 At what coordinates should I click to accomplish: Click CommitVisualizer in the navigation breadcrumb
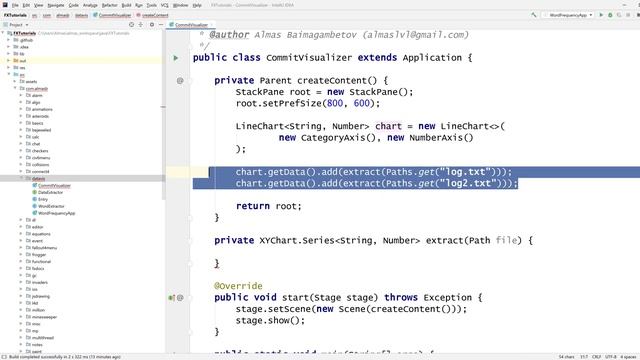click(115, 15)
